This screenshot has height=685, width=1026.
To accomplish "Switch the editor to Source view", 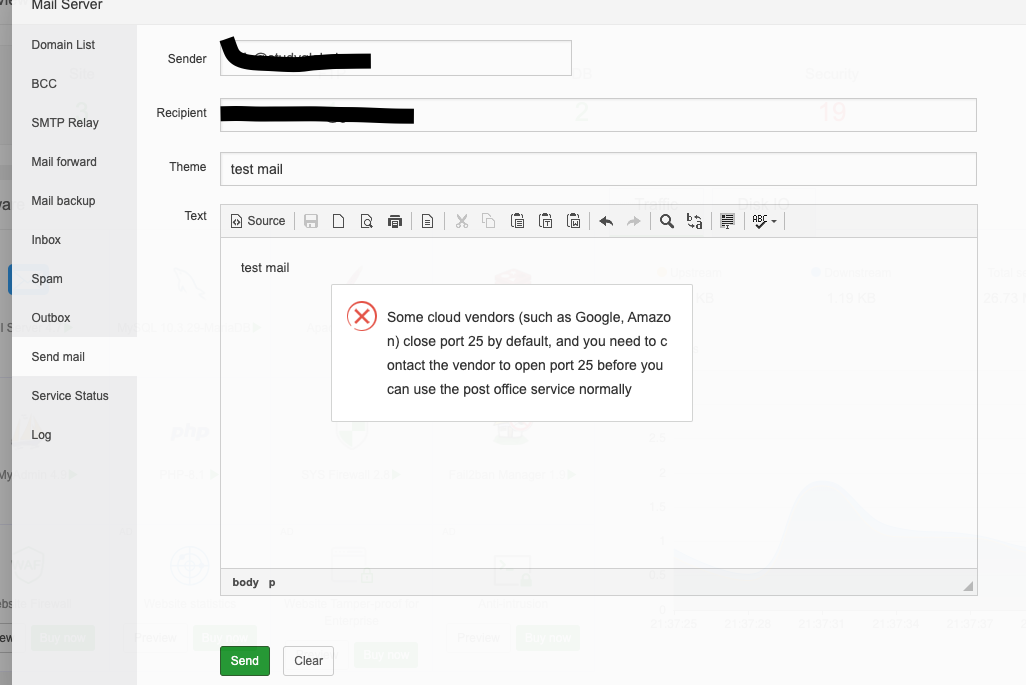I will point(258,221).
